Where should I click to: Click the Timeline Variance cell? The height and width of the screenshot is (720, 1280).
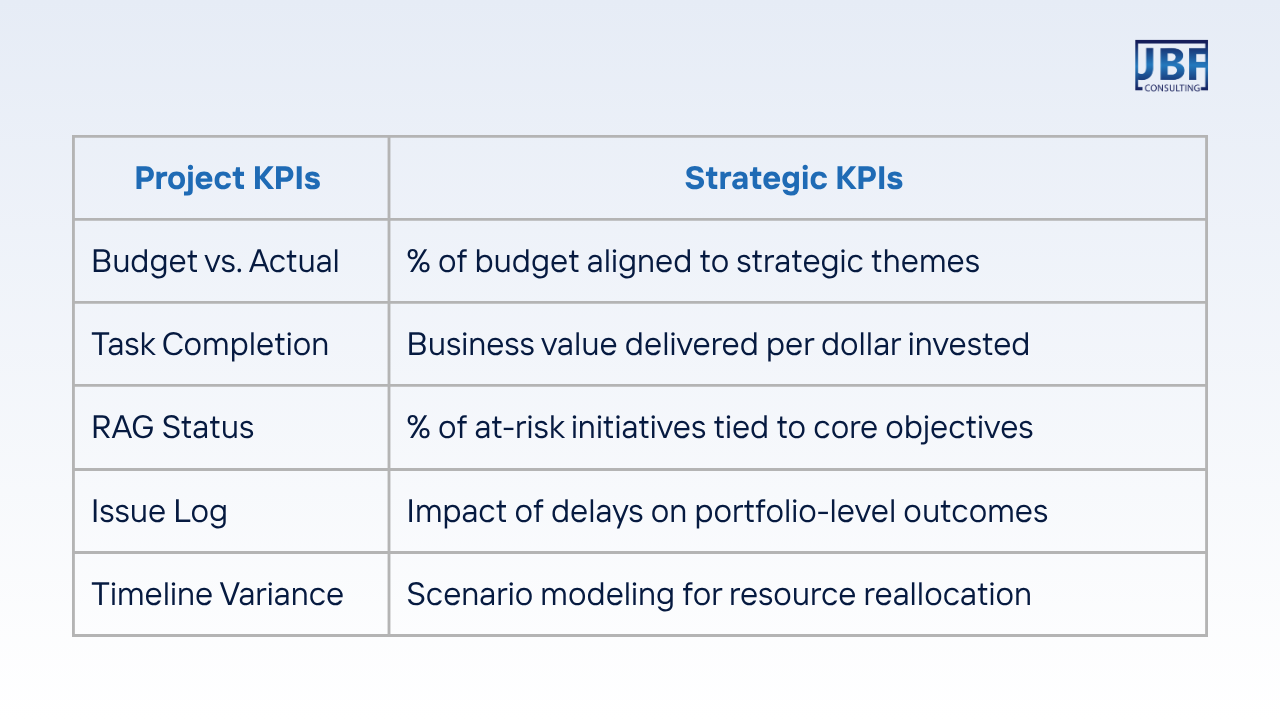[231, 594]
